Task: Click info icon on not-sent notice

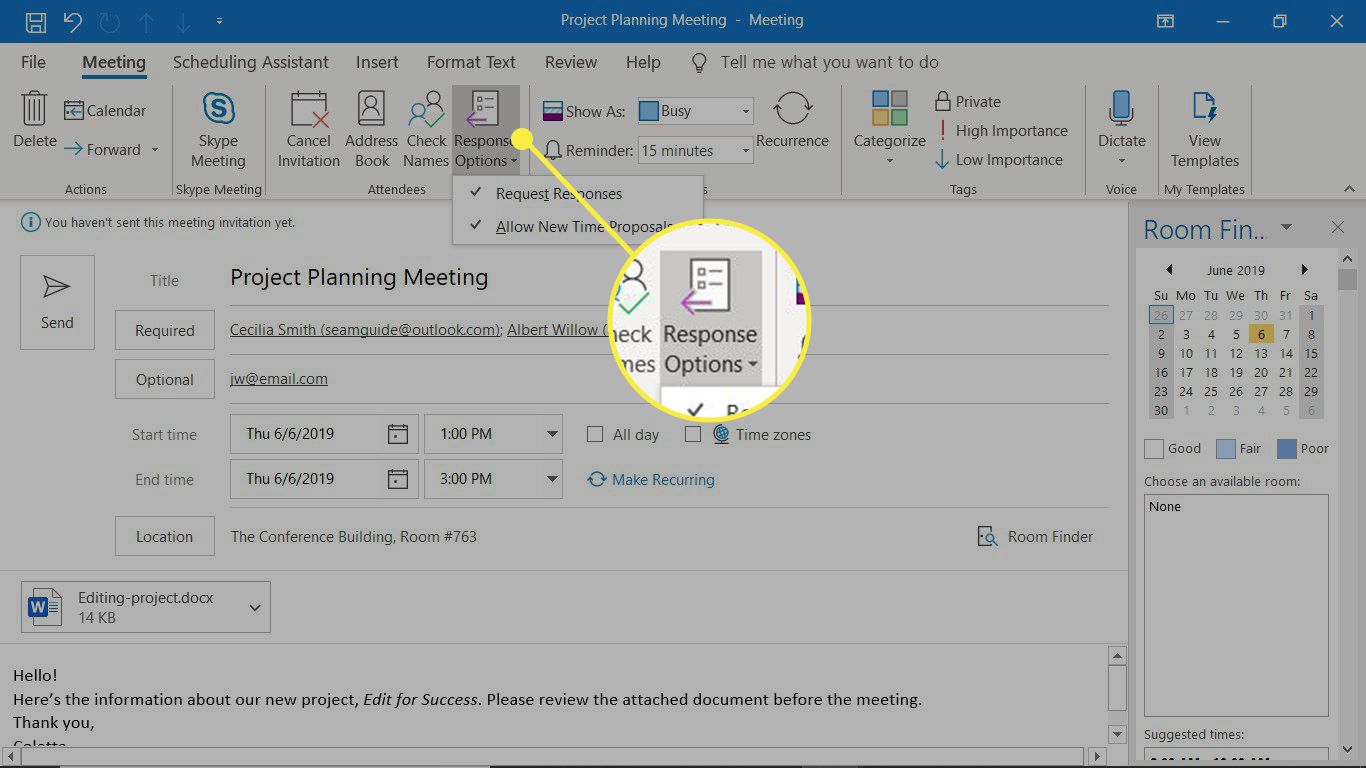Action: 31,222
